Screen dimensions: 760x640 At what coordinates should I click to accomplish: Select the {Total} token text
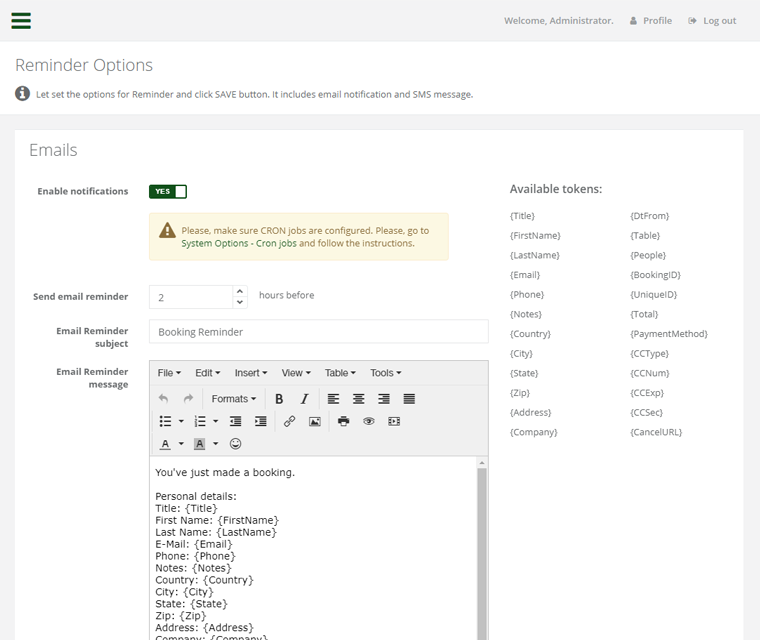pyautogui.click(x=644, y=314)
